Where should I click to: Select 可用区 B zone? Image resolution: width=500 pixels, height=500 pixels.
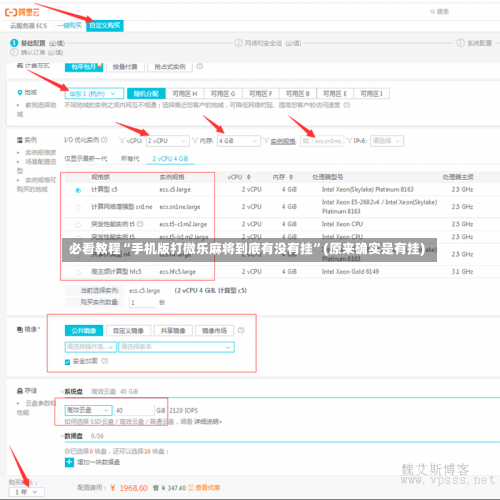[x=298, y=94]
